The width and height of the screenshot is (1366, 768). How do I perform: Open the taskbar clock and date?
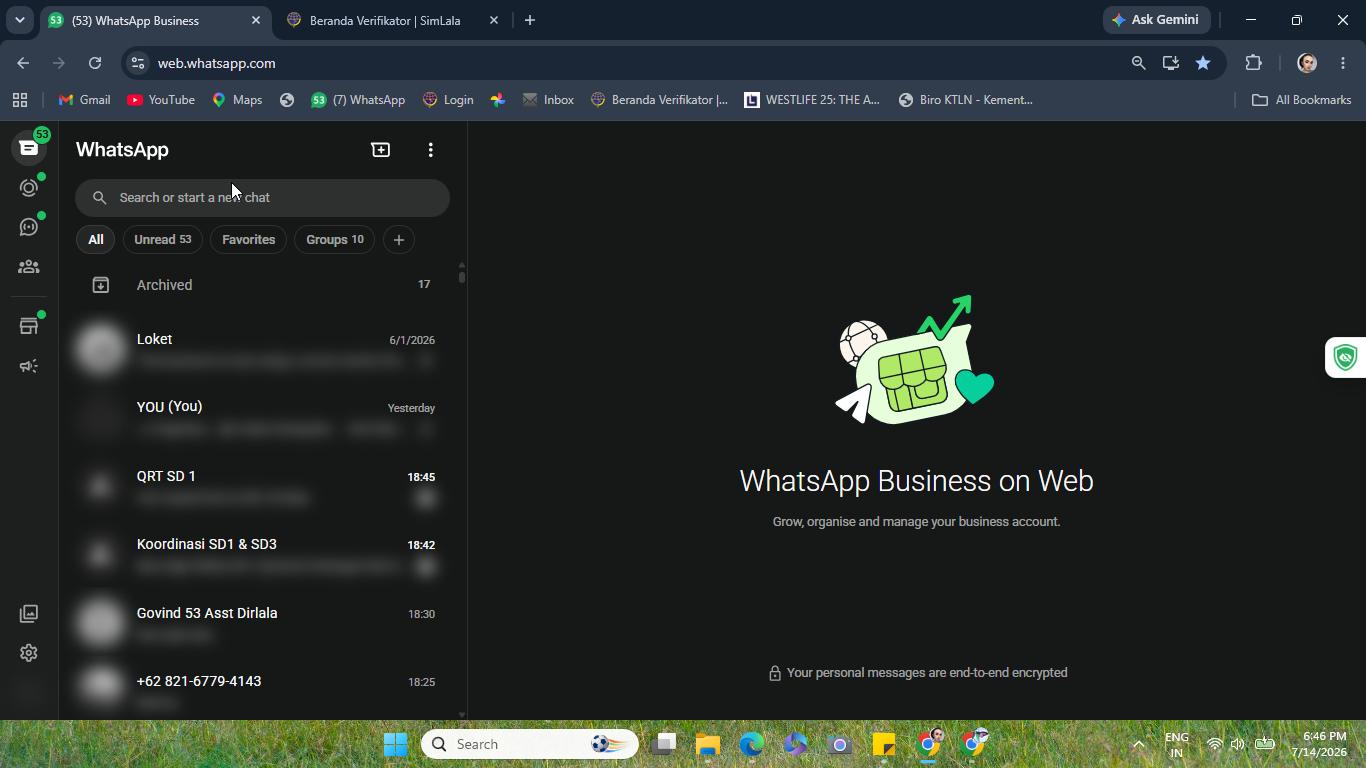tap(1318, 744)
